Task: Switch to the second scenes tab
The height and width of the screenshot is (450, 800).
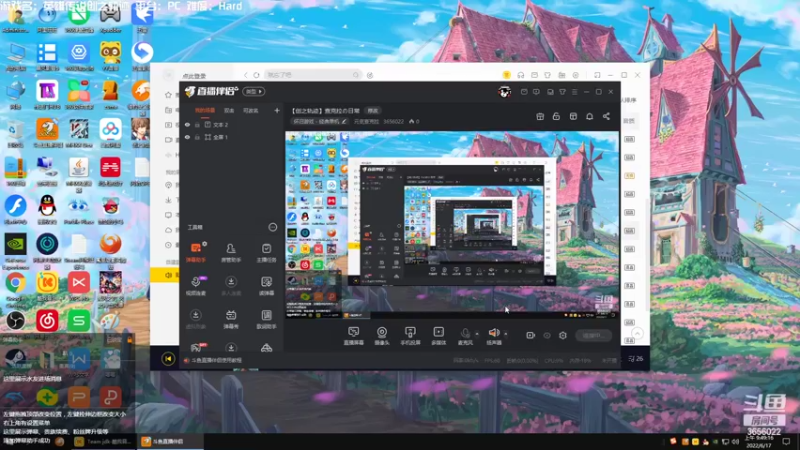Action: pyautogui.click(x=229, y=110)
